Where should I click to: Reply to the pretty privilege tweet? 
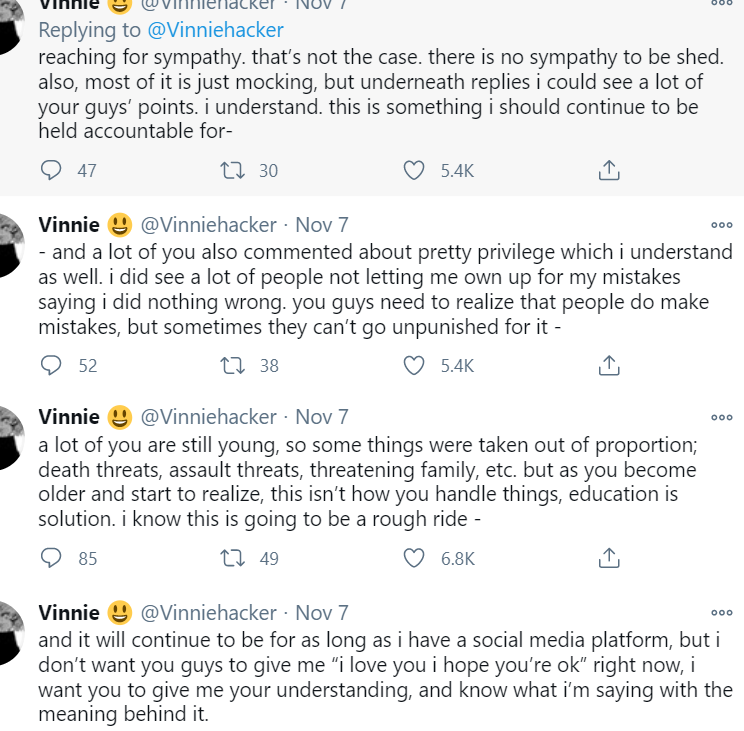click(x=51, y=365)
